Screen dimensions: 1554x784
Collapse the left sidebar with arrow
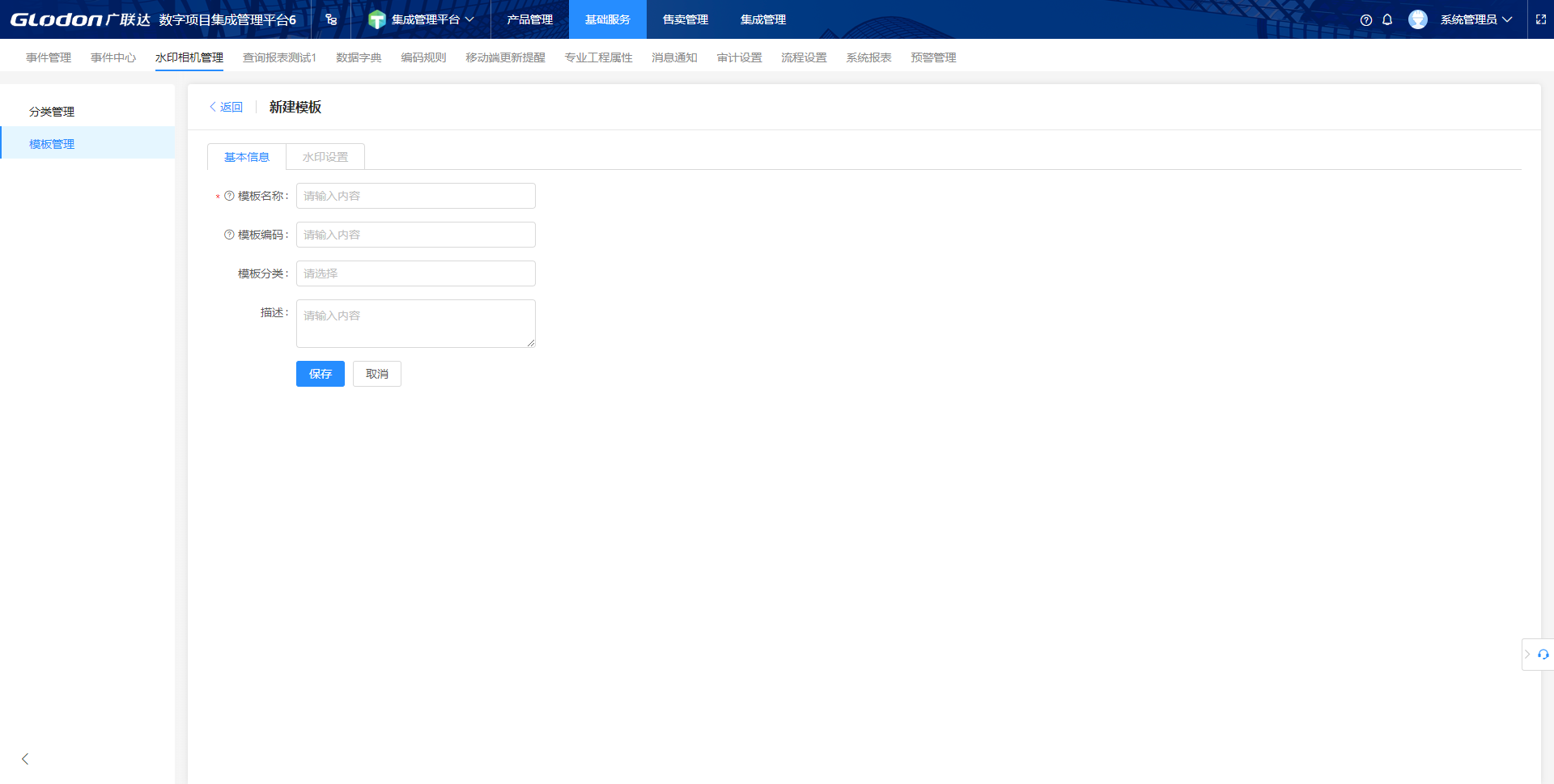[25, 759]
